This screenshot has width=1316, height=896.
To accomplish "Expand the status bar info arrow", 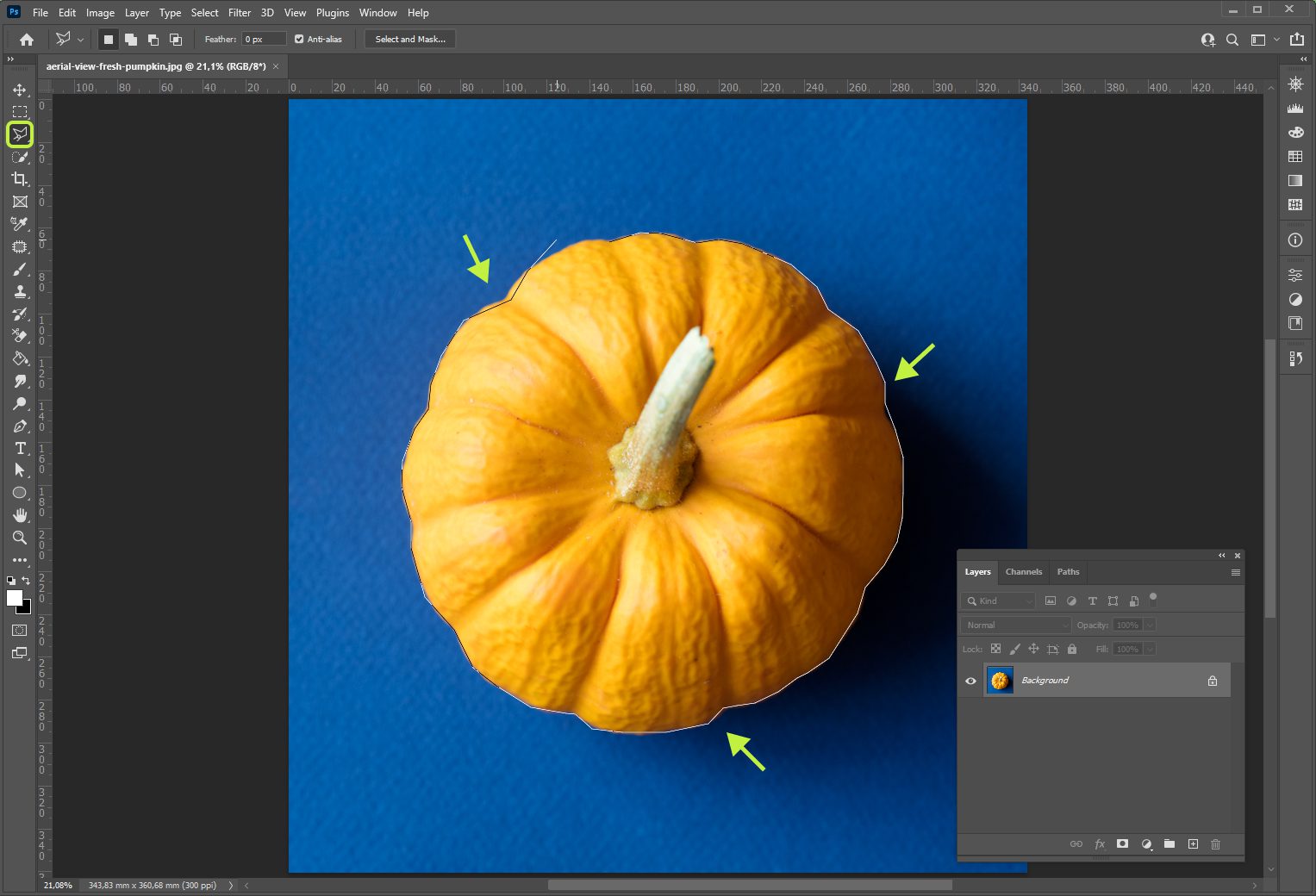I will pyautogui.click(x=230, y=885).
